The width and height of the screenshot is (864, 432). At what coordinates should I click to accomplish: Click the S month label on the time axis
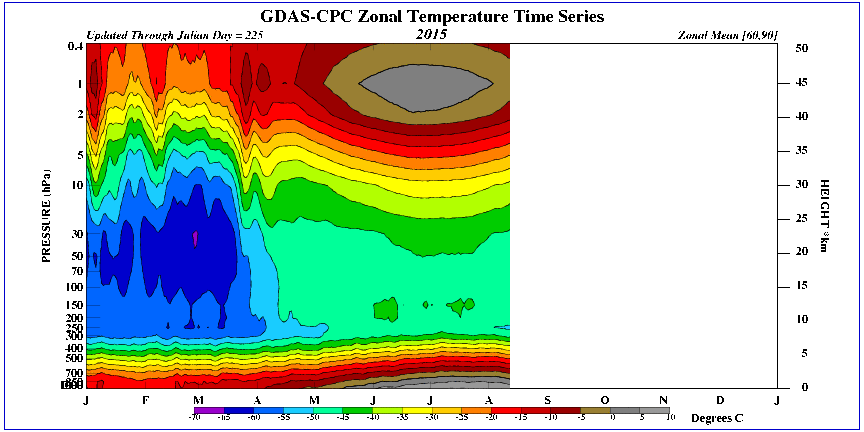[x=547, y=399]
